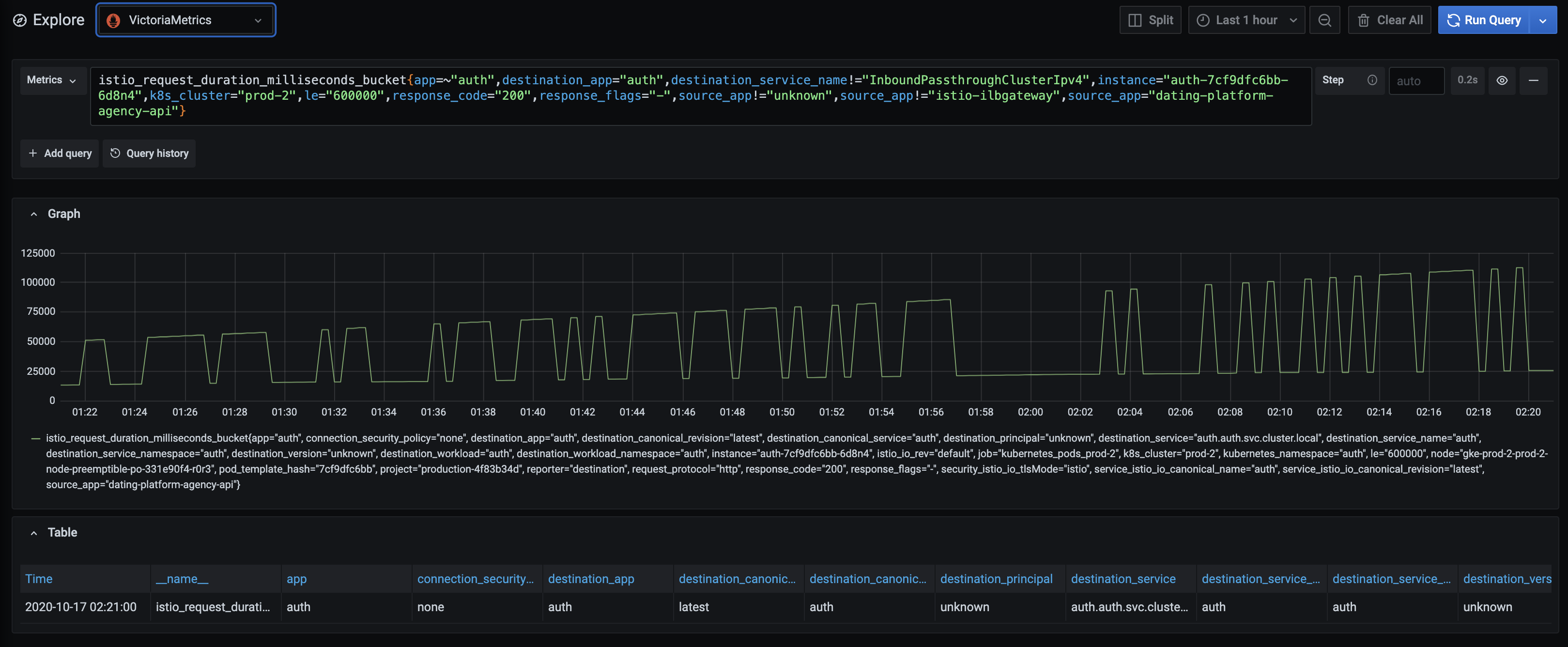Collapse the Graph panel
The height and width of the screenshot is (647, 1568).
click(34, 214)
